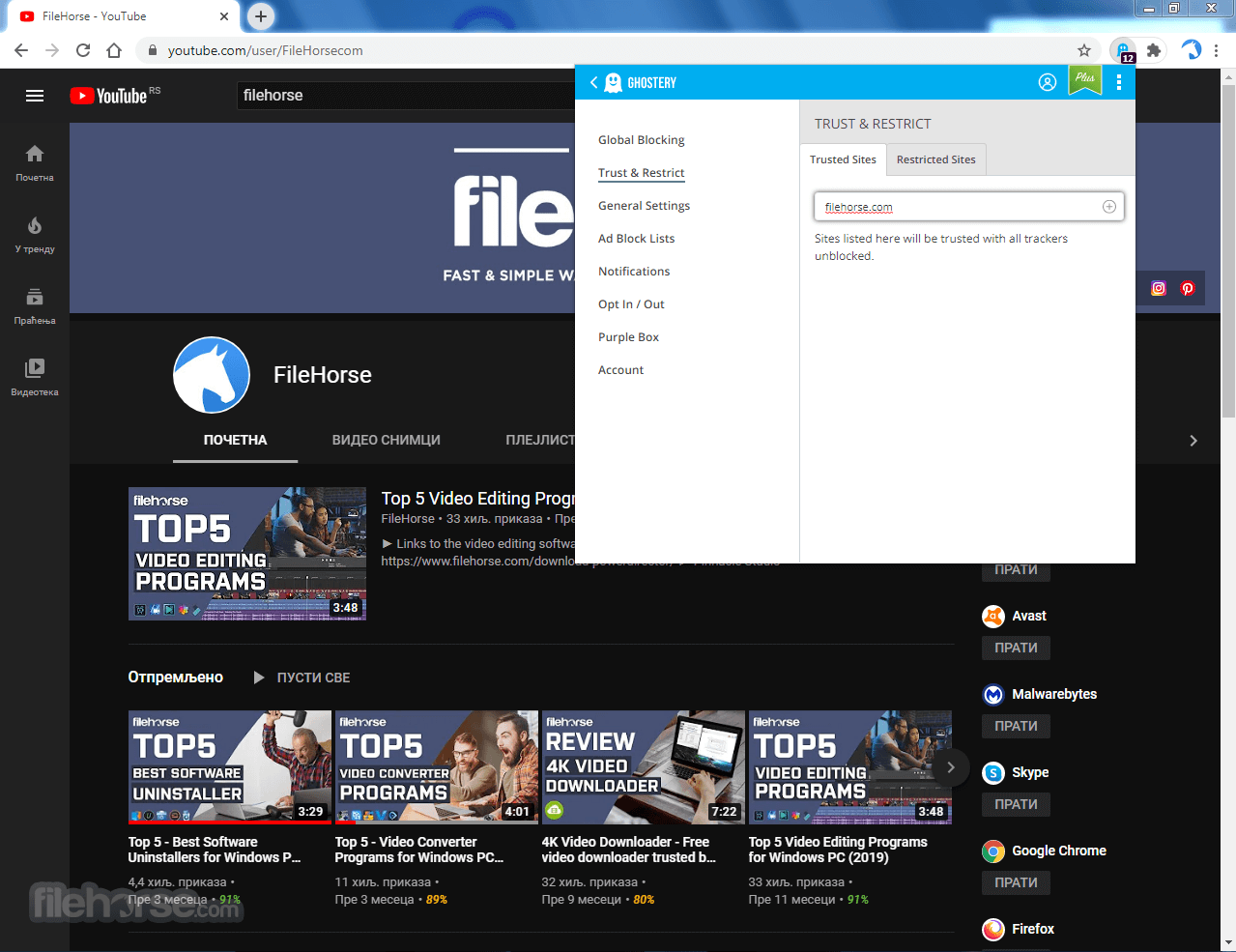The height and width of the screenshot is (952, 1236).
Task: Click the green Ghostery Plus badge
Action: click(x=1085, y=80)
